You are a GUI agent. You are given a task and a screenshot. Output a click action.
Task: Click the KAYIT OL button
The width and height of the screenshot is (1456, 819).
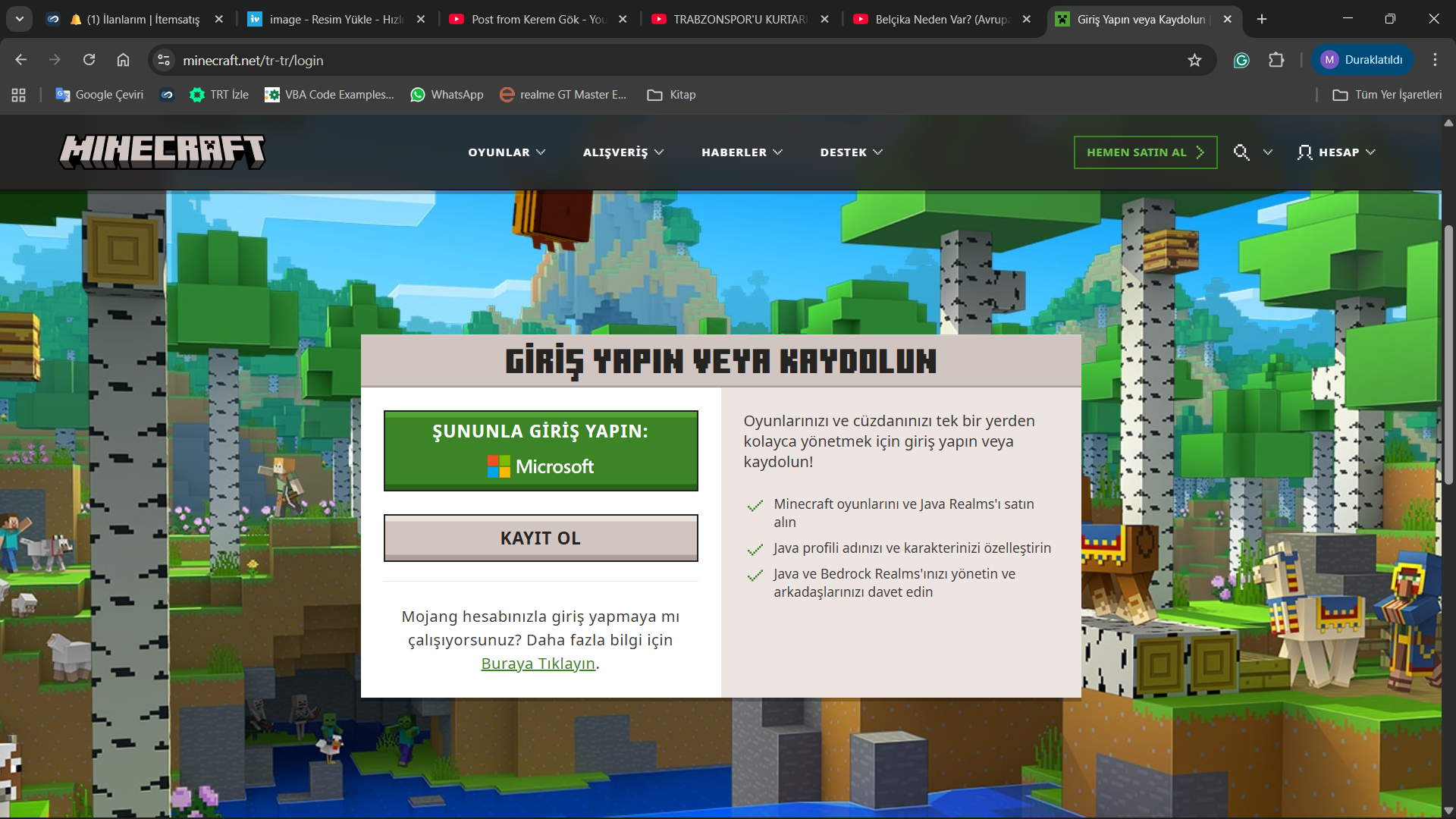pyautogui.click(x=541, y=538)
